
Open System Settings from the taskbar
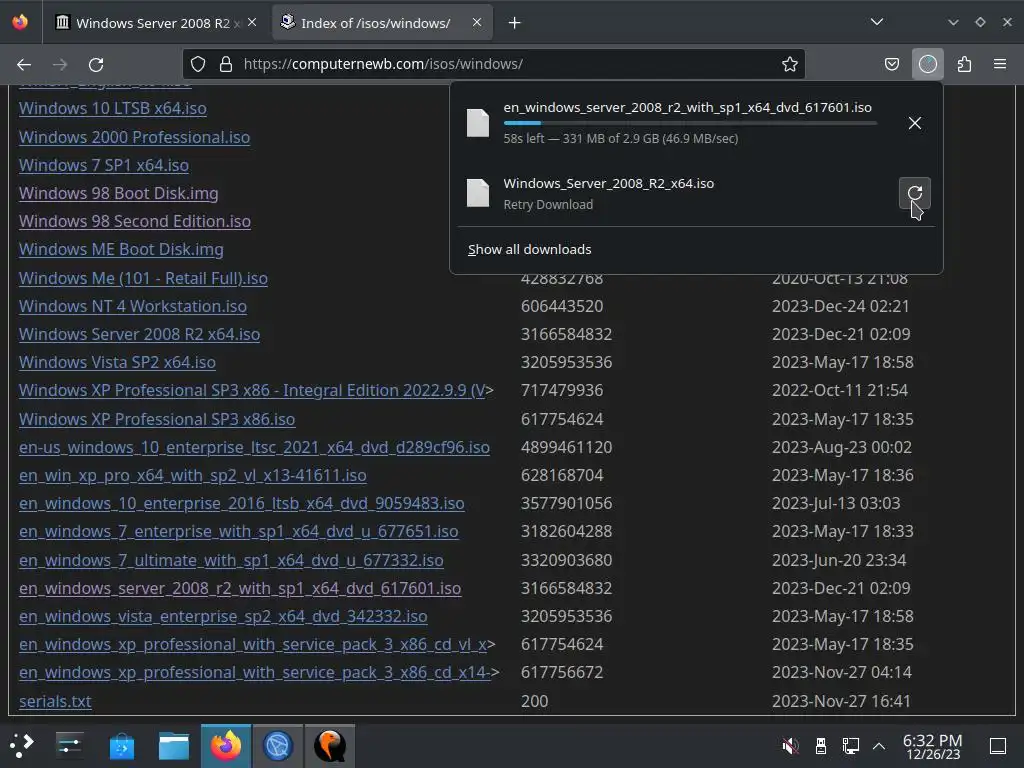69,745
